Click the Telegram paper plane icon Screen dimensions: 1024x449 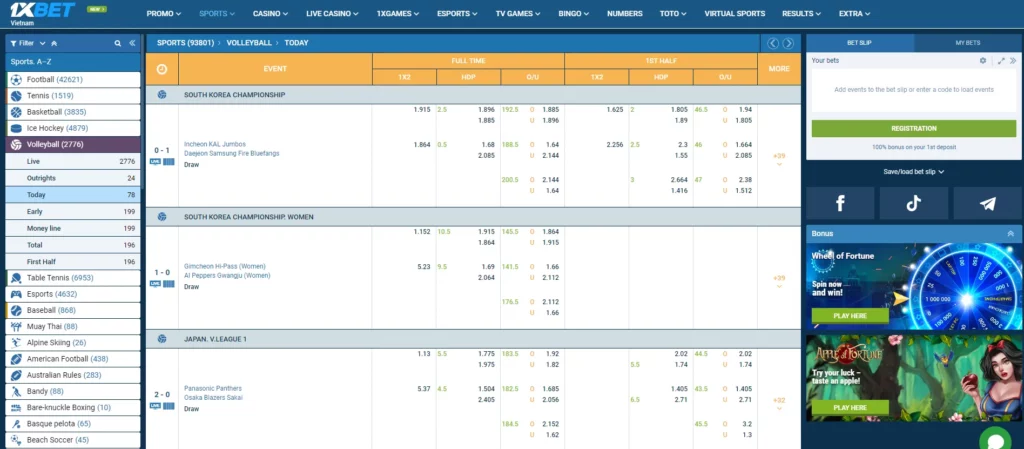coord(987,203)
